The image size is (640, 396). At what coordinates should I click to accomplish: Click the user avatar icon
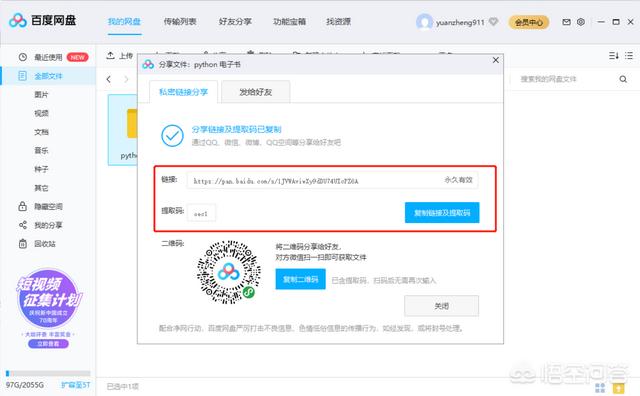(x=424, y=22)
